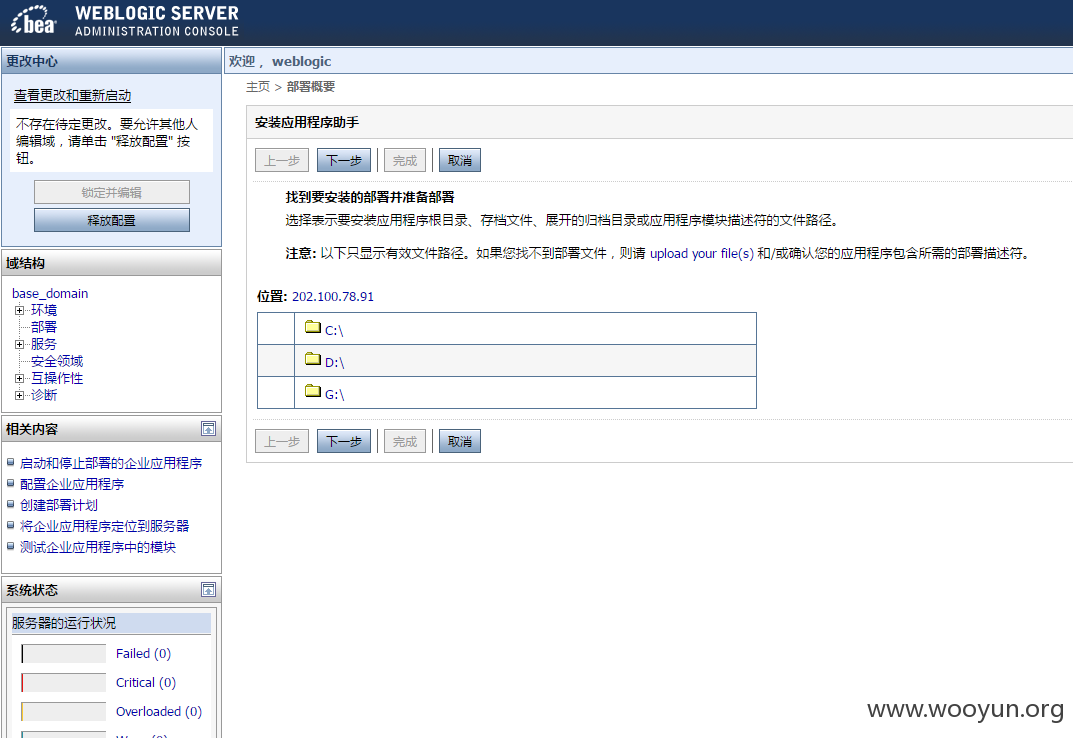Click the 域结构 panel header
Image resolution: width=1073 pixels, height=738 pixels.
(112, 263)
